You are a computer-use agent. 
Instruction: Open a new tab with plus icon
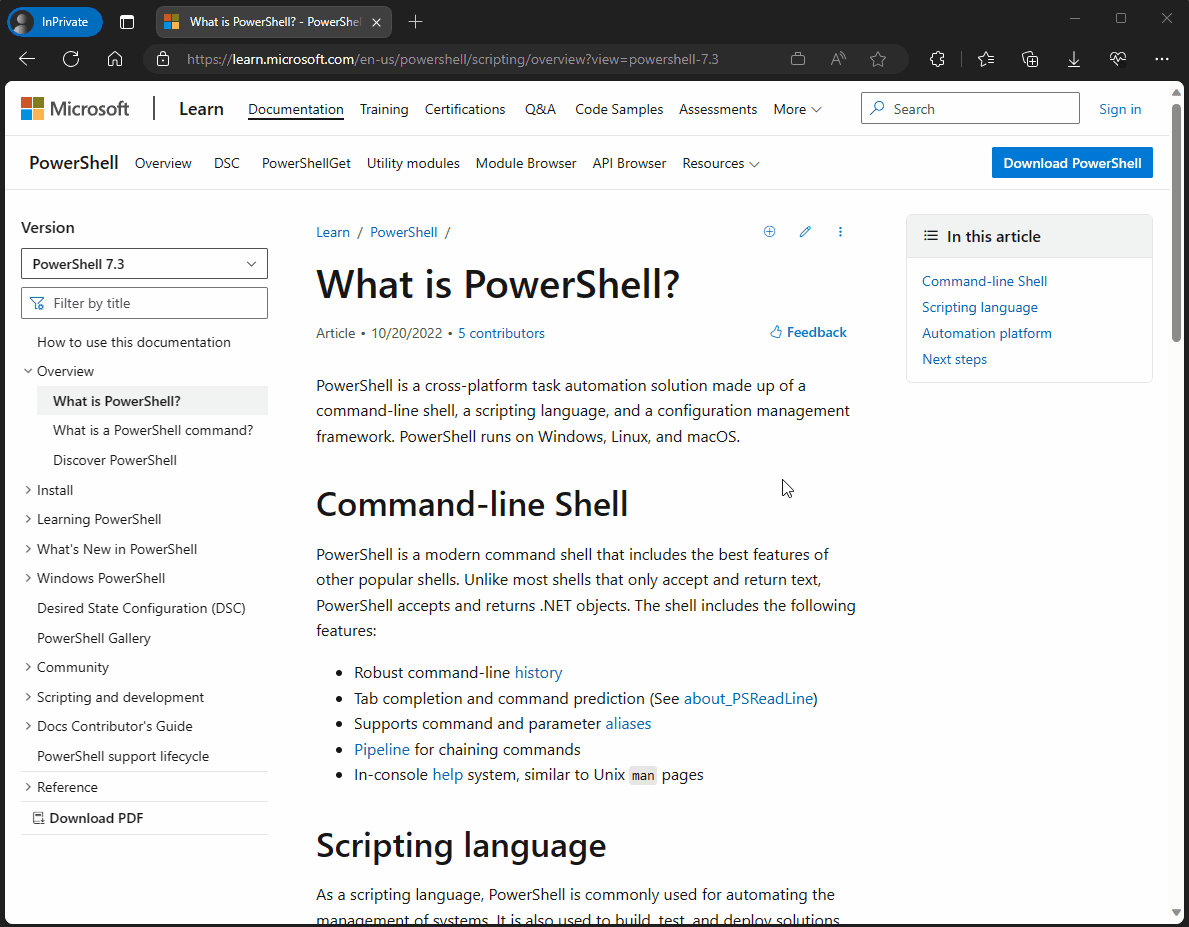416,22
